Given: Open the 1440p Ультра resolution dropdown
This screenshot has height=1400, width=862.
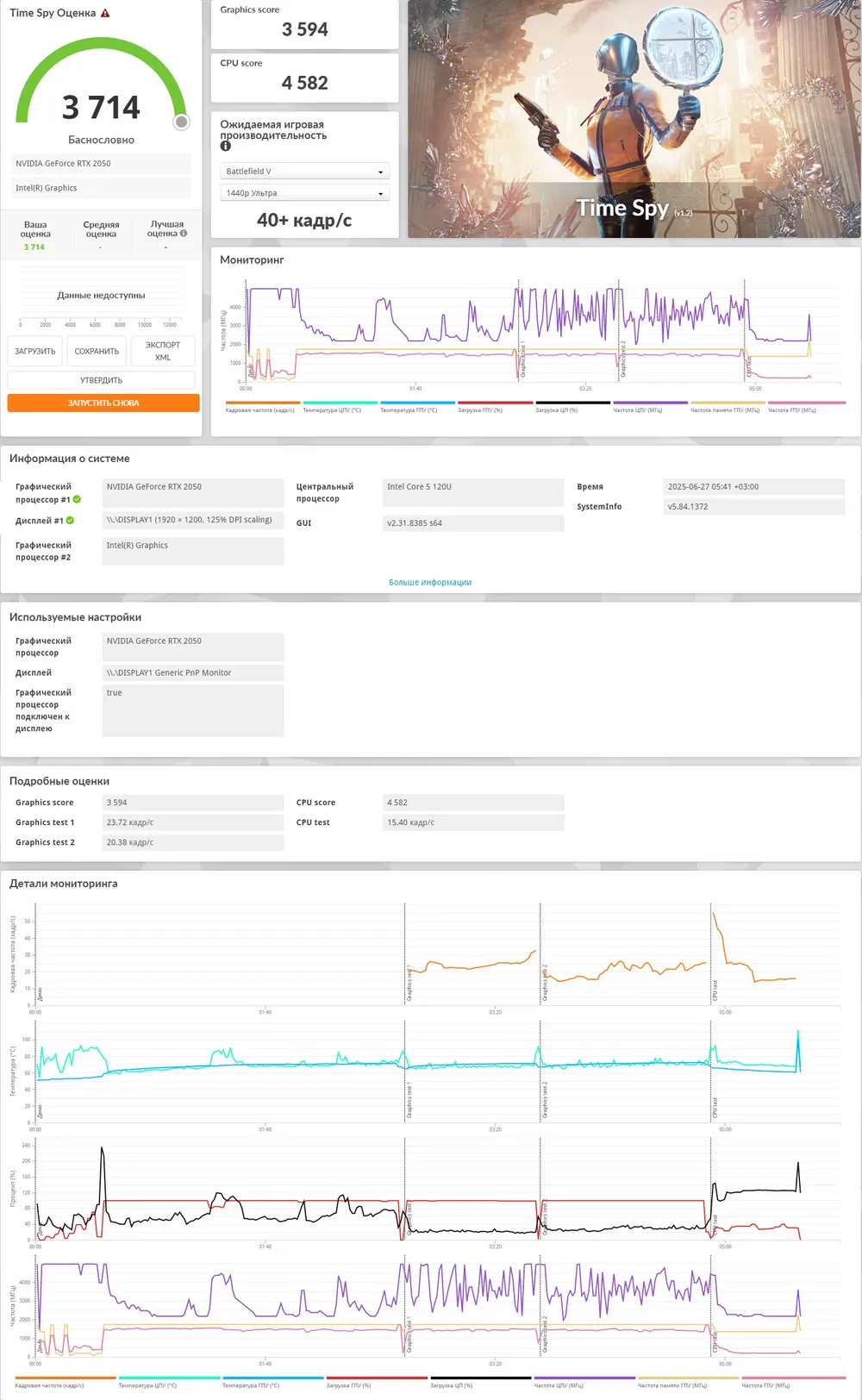Looking at the screenshot, I should tap(304, 193).
